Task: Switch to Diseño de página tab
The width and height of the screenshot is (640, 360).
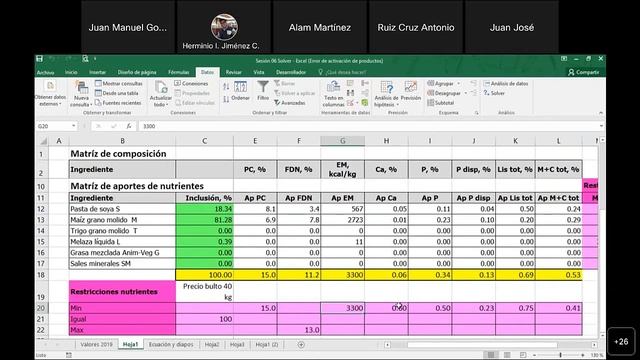Action: coord(137,72)
